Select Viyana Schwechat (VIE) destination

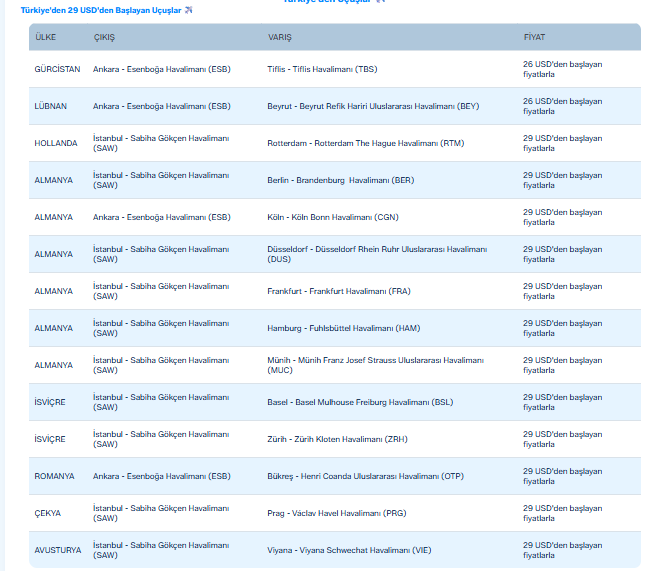pyautogui.click(x=349, y=550)
